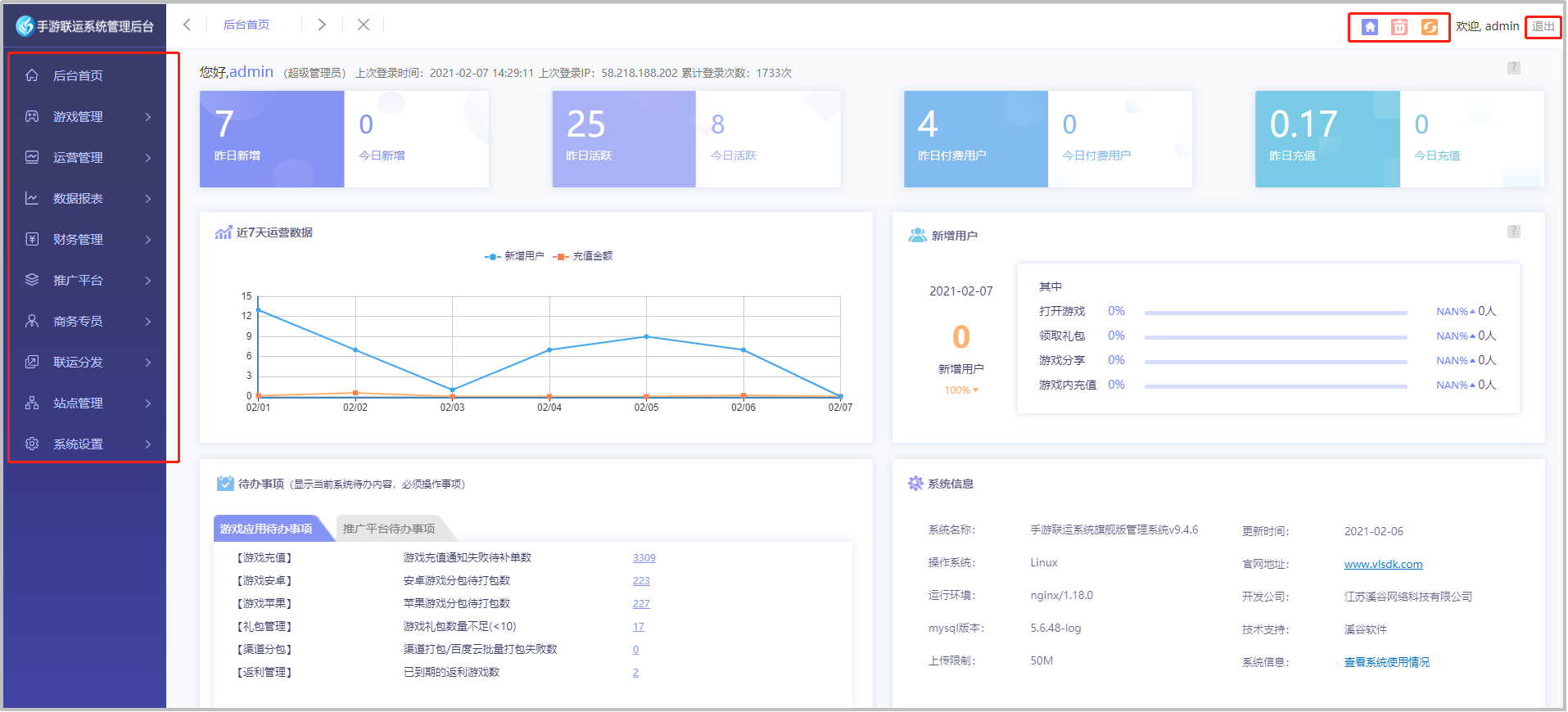
Task: Click the help question mark beside the greeting
Action: pos(1514,68)
